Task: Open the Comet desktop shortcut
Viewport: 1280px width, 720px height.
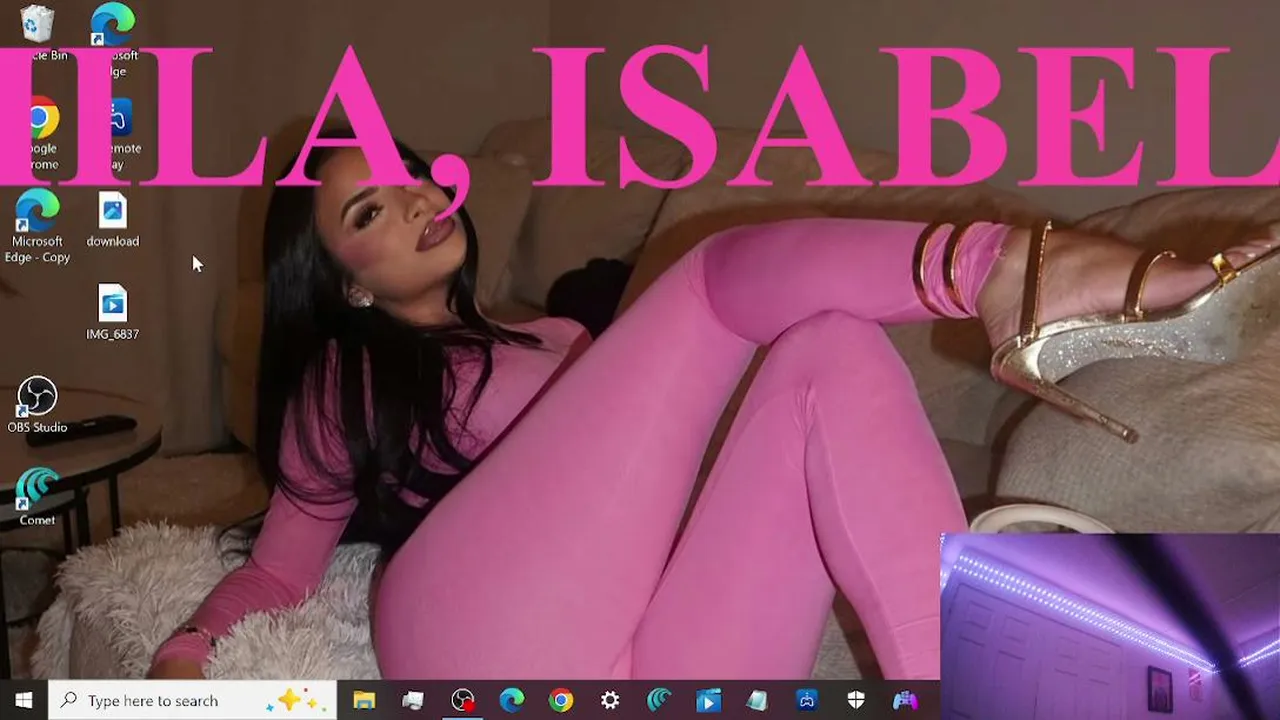Action: [x=37, y=498]
